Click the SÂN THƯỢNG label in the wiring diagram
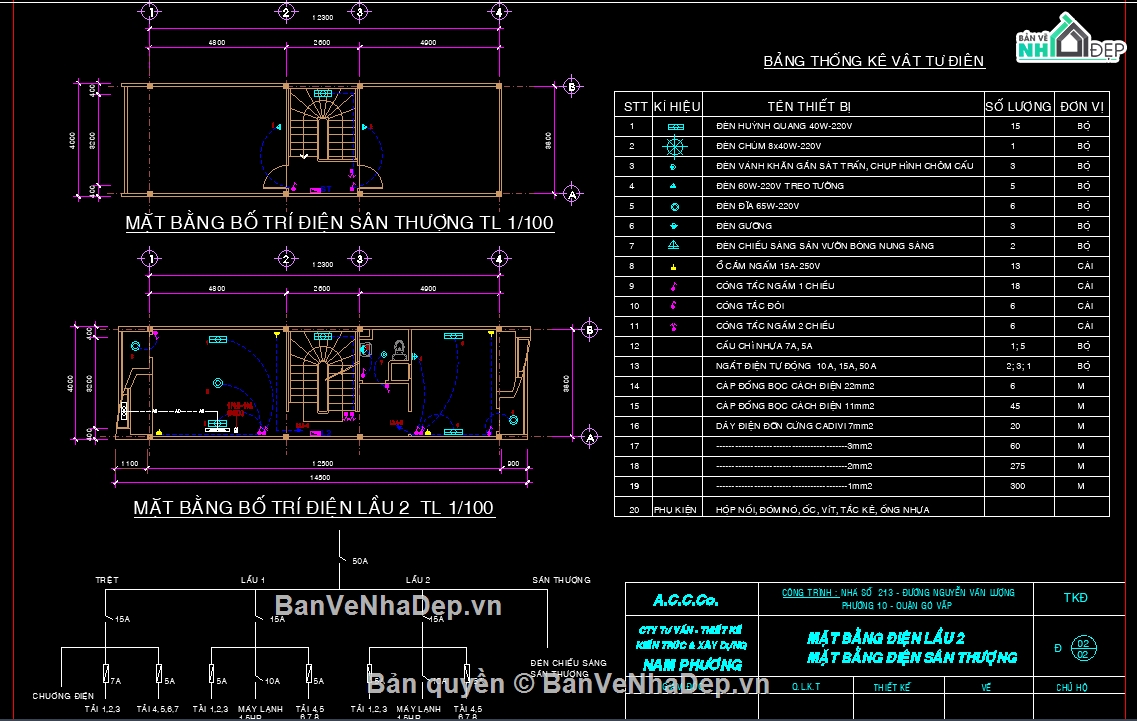This screenshot has height=721, width=1137. tap(561, 580)
